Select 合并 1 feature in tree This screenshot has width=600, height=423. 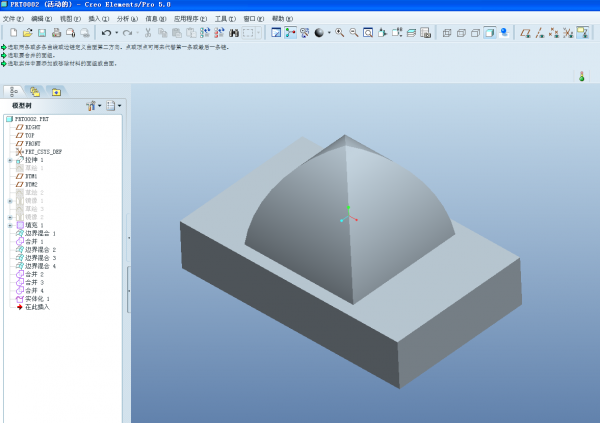(30, 242)
